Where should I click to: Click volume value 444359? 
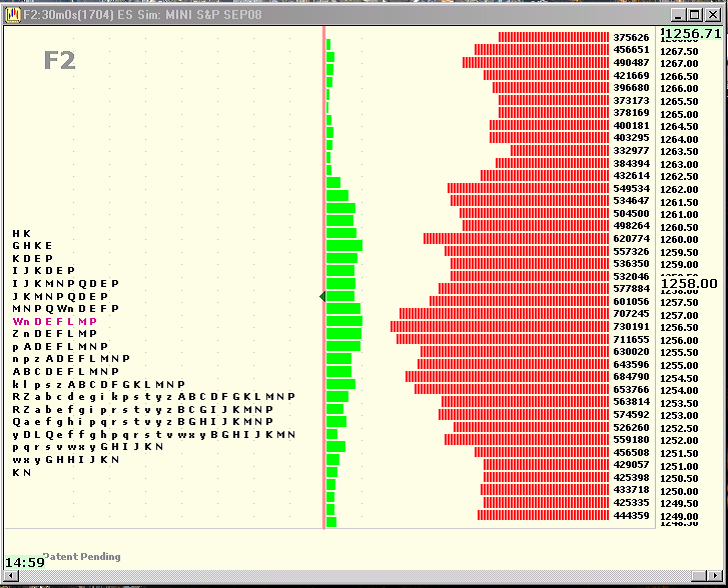(631, 515)
